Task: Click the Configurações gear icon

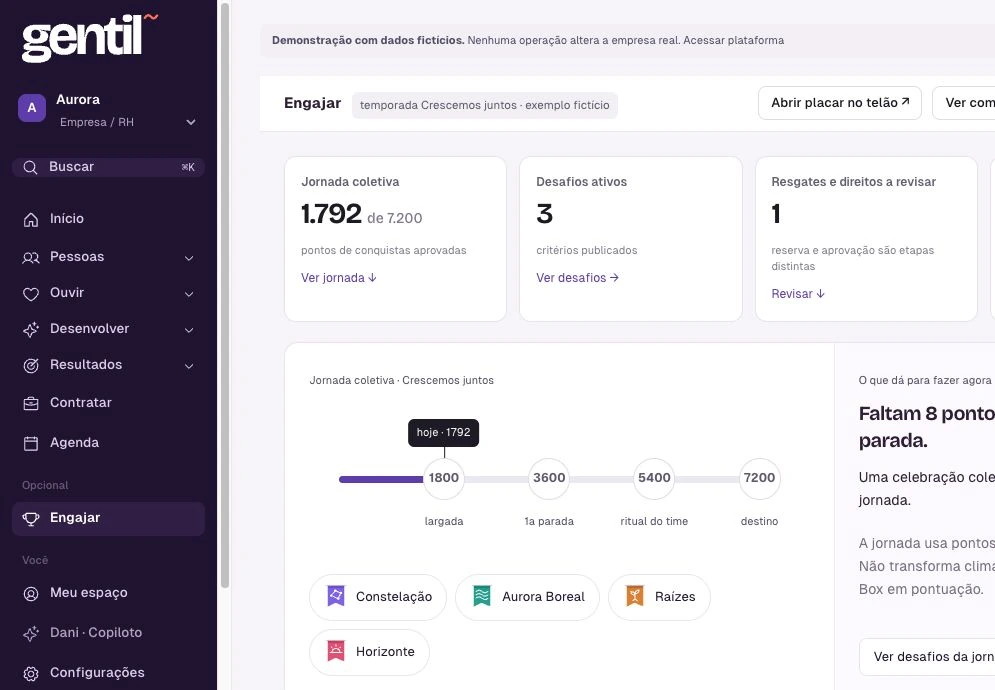Action: click(30, 673)
